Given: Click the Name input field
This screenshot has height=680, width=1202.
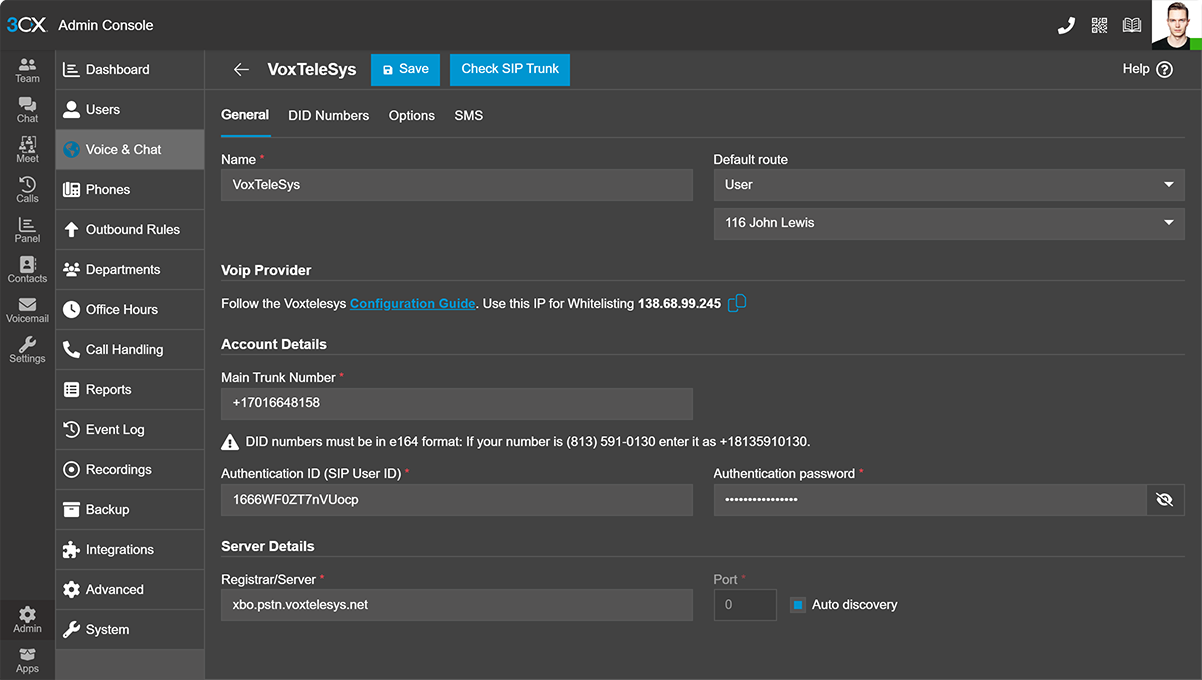Looking at the screenshot, I should point(457,185).
